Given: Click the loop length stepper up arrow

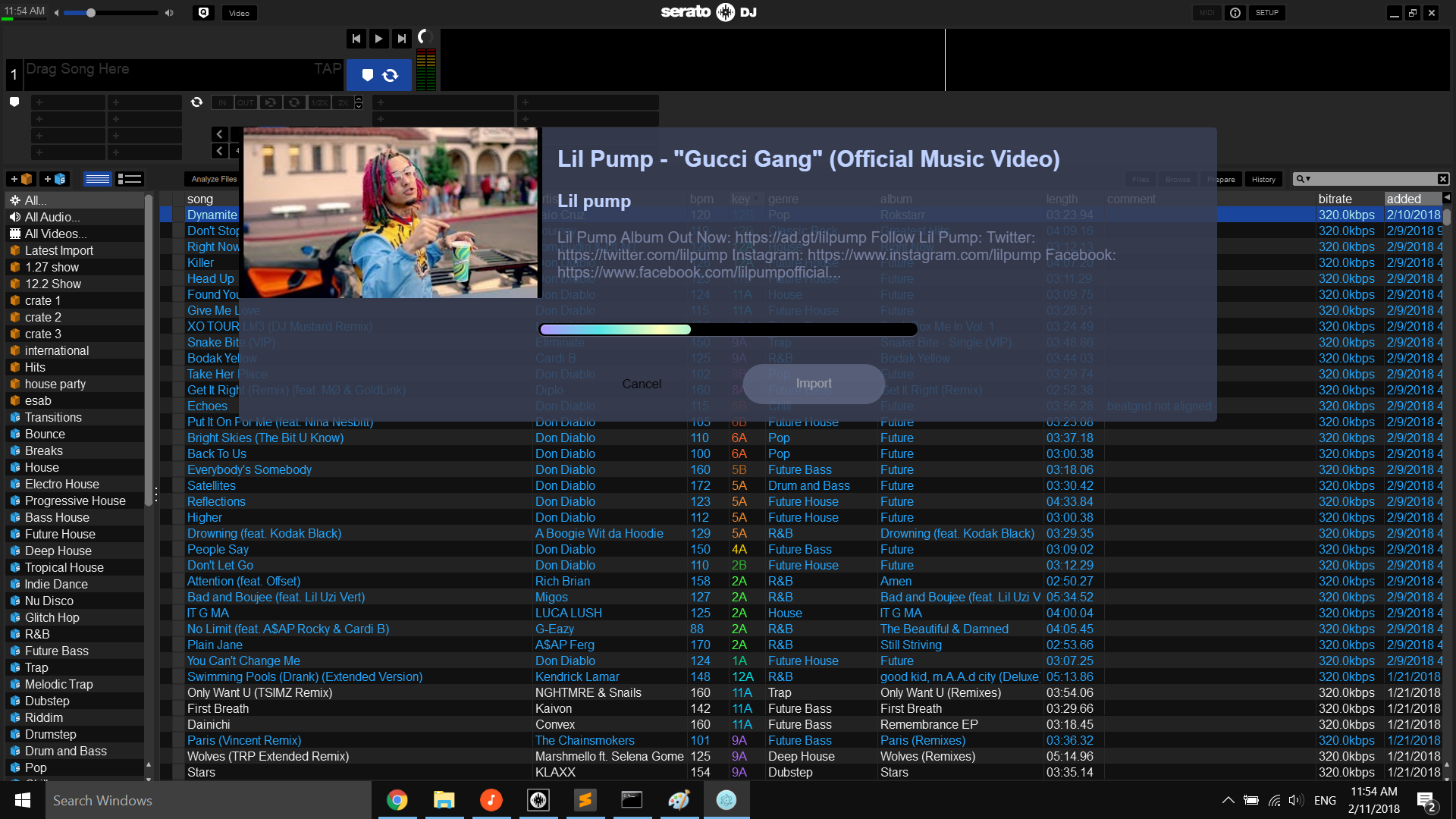Looking at the screenshot, I should [x=359, y=99].
